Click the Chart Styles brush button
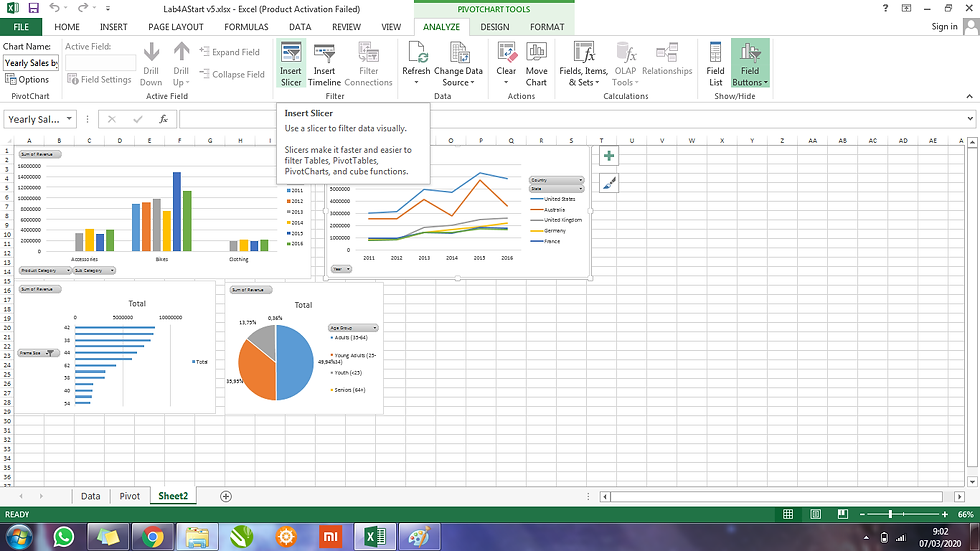980x551 pixels. coord(609,183)
